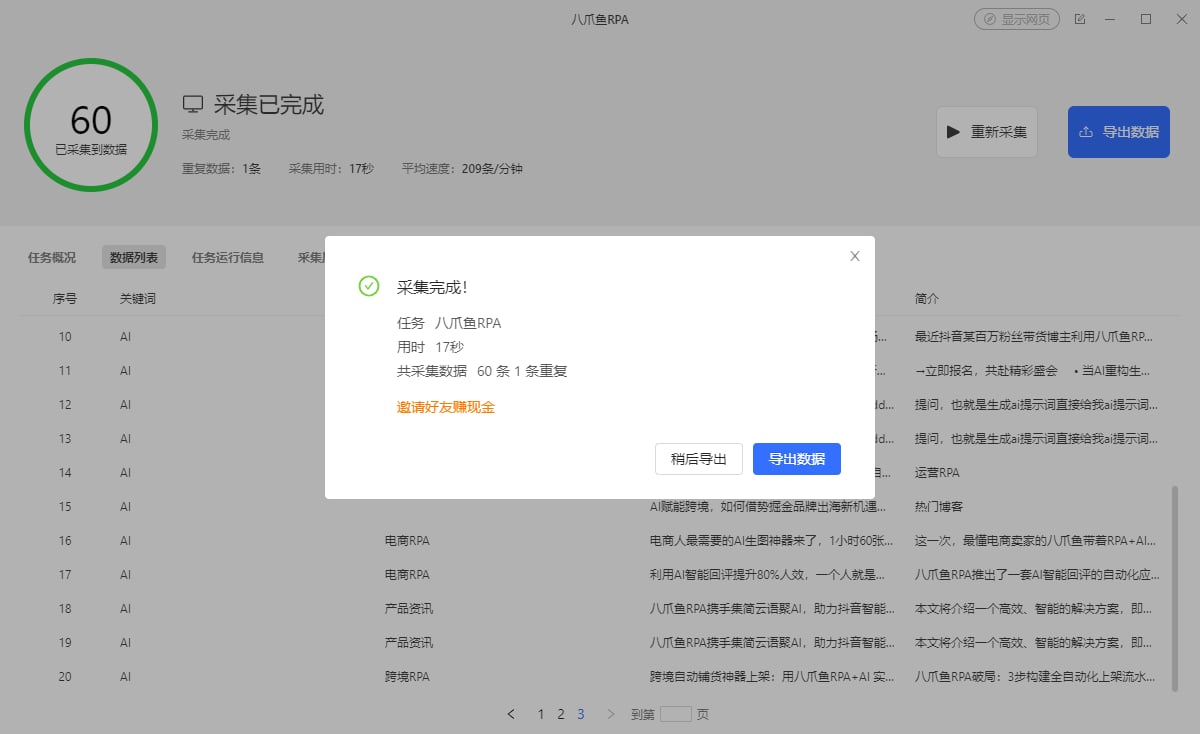Viewport: 1200px width, 734px height.
Task: Open the 邀请好友赚现金 link
Action: 446,407
